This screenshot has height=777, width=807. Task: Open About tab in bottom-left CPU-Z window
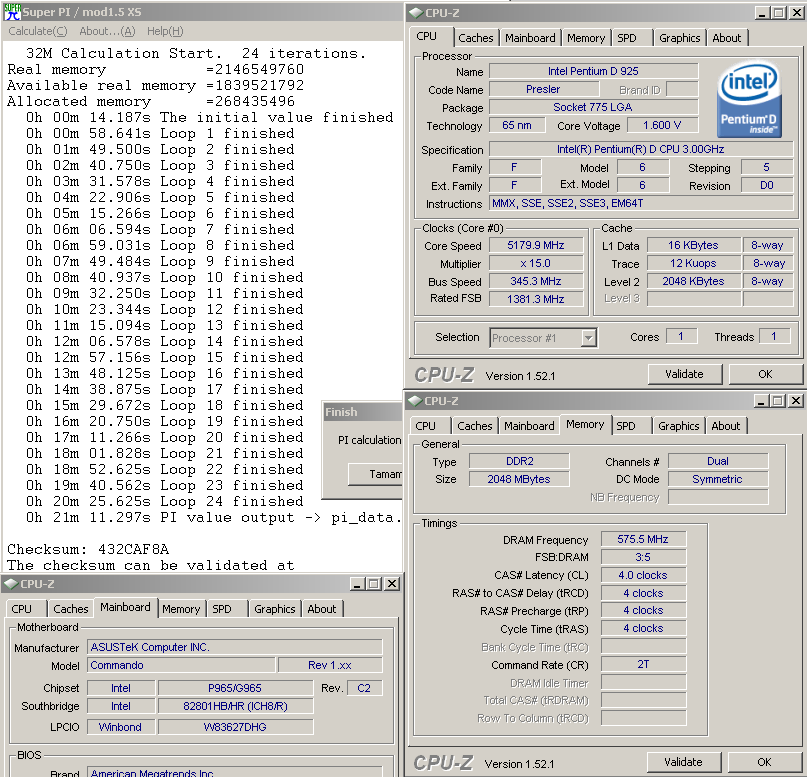(x=322, y=609)
